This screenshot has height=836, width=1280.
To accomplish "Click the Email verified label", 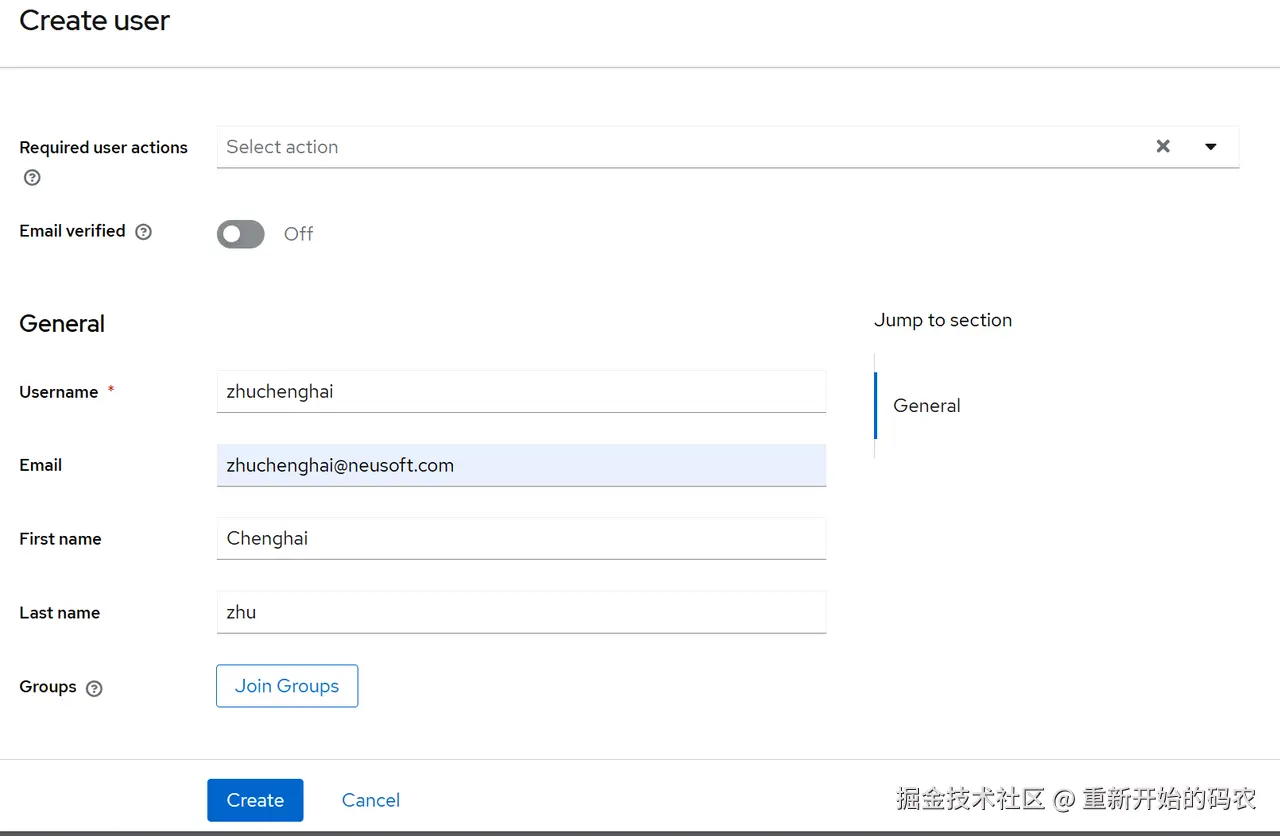I will click(72, 231).
